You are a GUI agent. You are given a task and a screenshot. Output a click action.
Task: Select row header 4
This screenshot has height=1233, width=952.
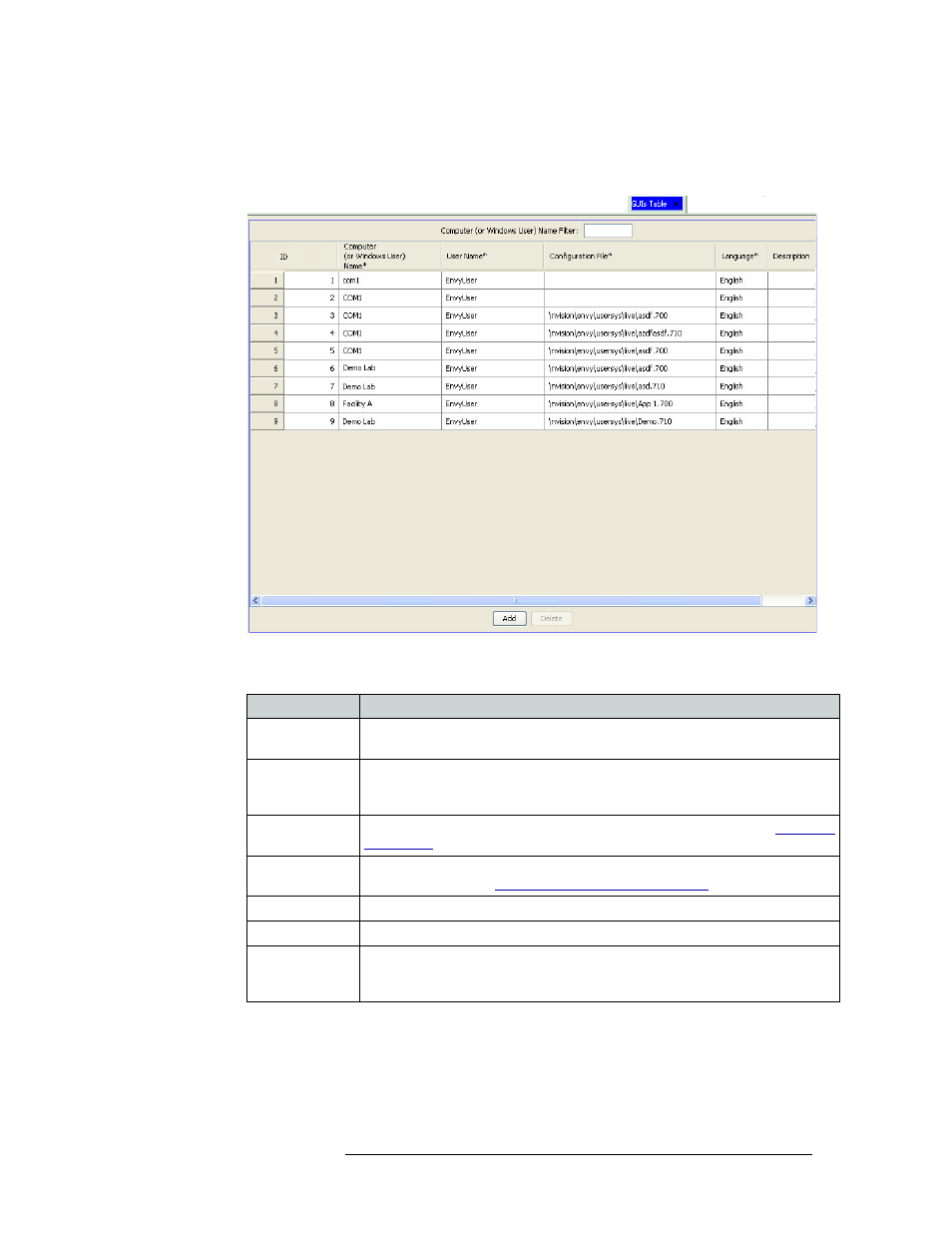pyautogui.click(x=266, y=333)
